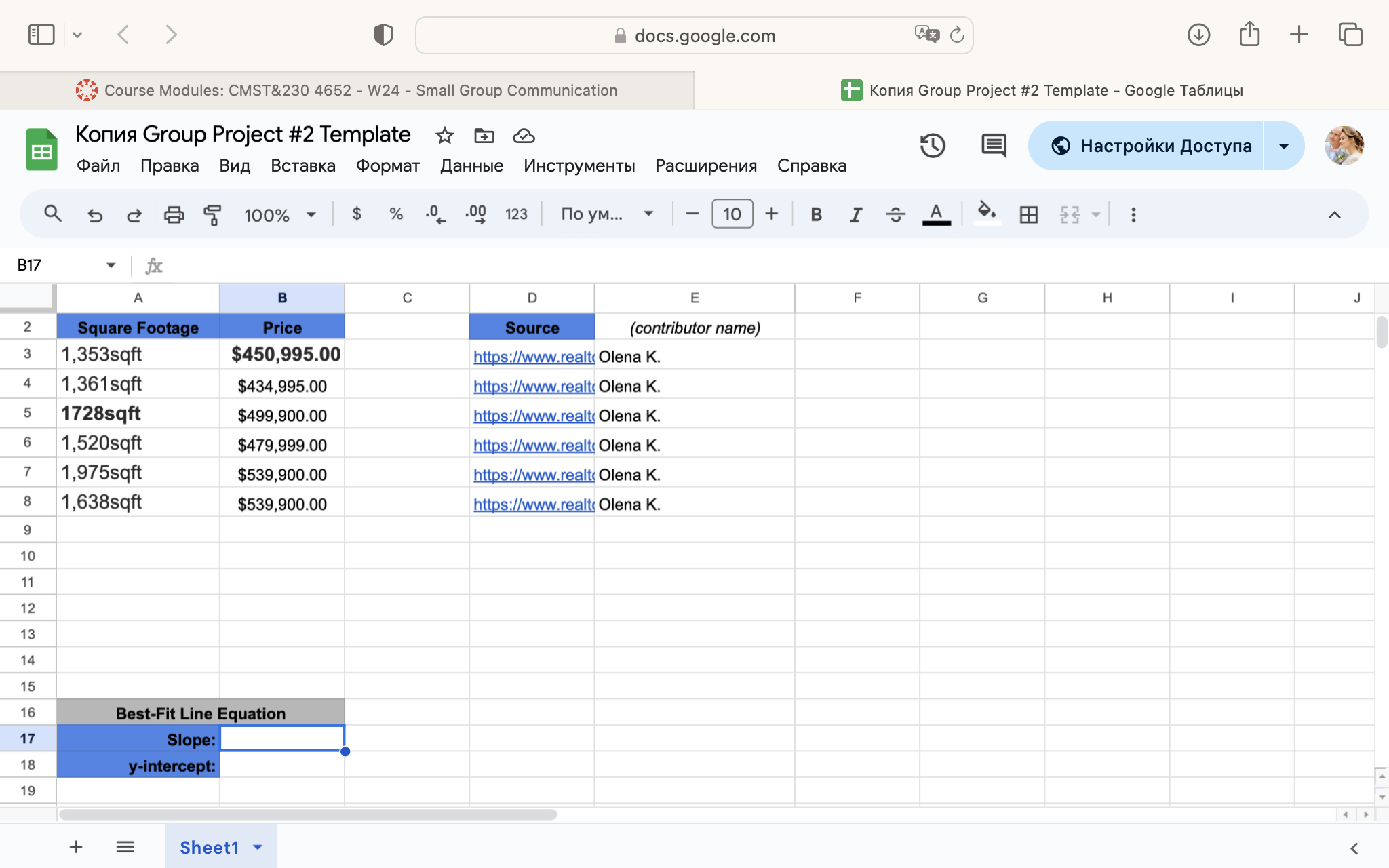Open more number formats (123)
This screenshot has height=868, width=1389.
pos(516,214)
